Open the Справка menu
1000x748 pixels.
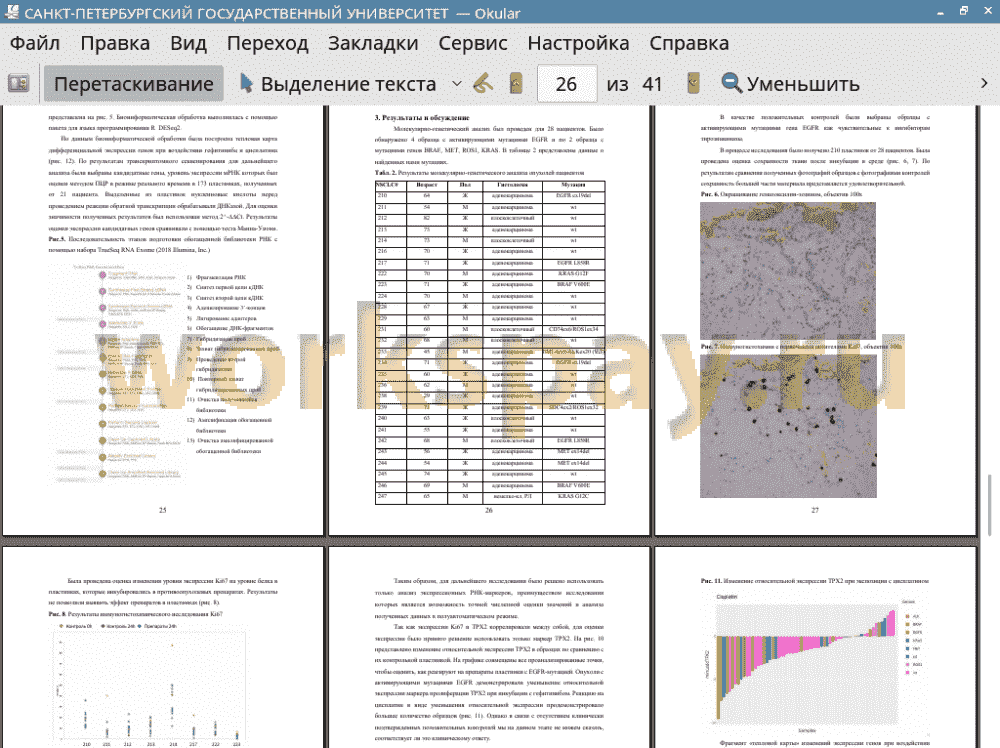[x=689, y=43]
